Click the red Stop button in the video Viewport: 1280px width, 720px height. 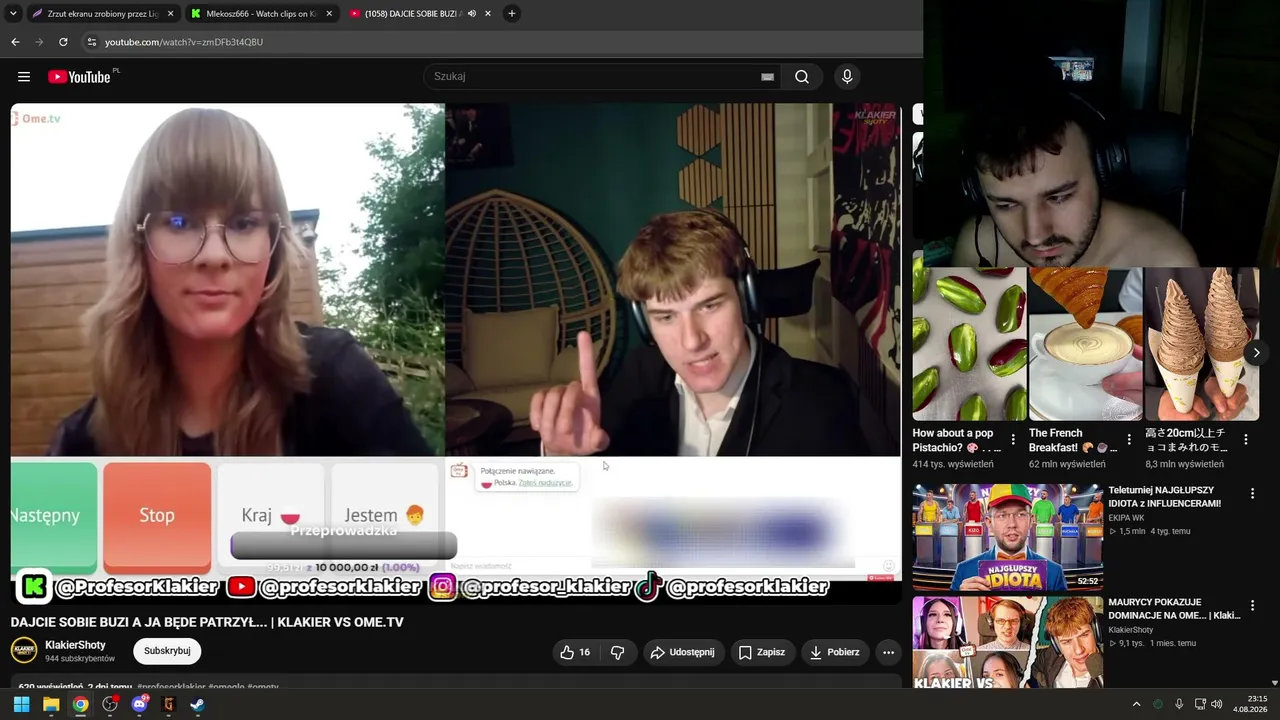click(x=157, y=516)
